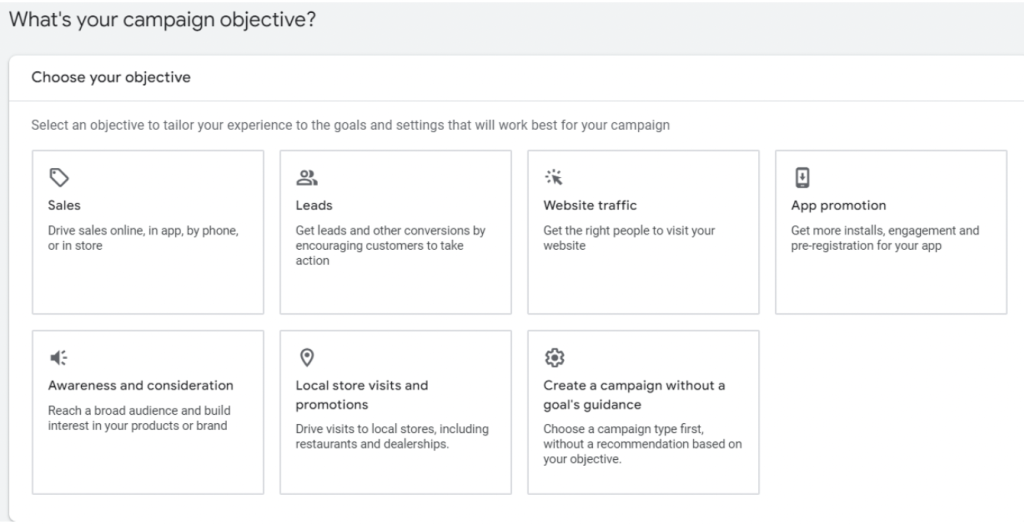Choose the Leads objective title

pyautogui.click(x=313, y=205)
